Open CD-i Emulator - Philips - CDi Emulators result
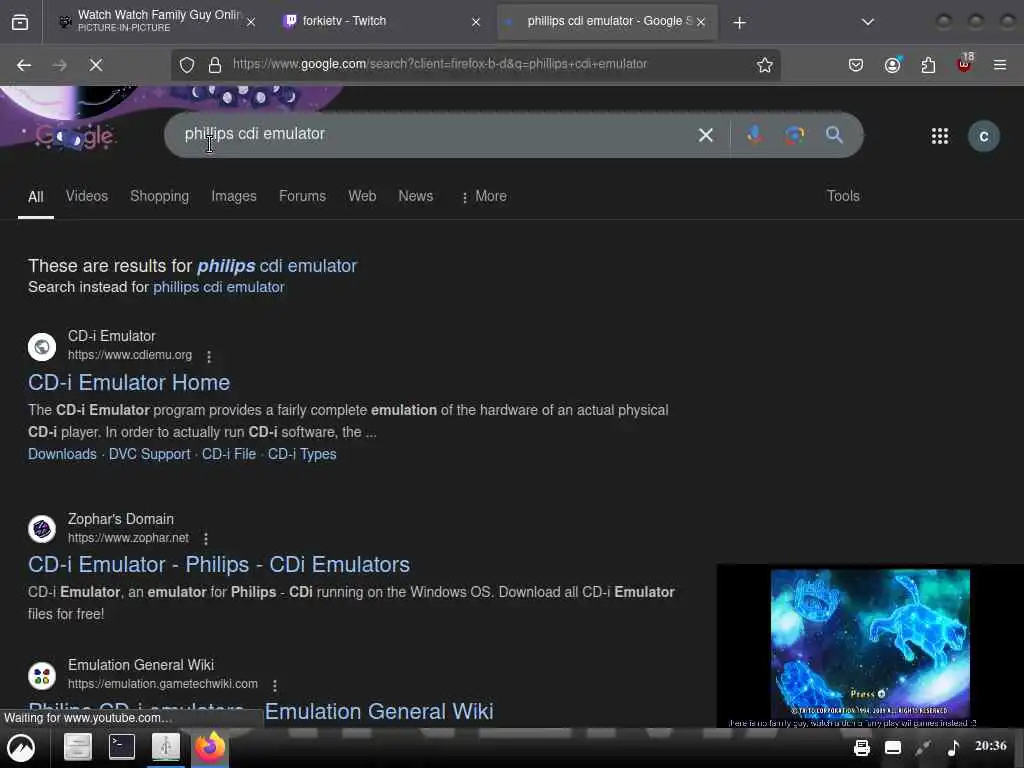The height and width of the screenshot is (768, 1024). point(219,564)
